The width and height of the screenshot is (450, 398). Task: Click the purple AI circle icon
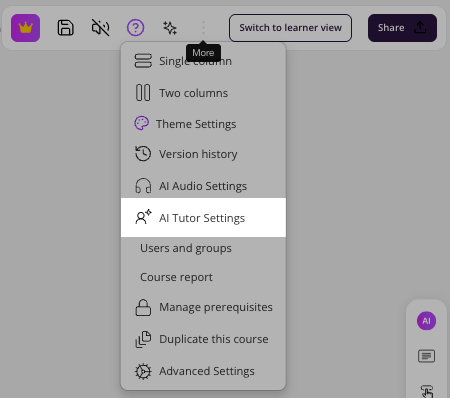[426, 321]
